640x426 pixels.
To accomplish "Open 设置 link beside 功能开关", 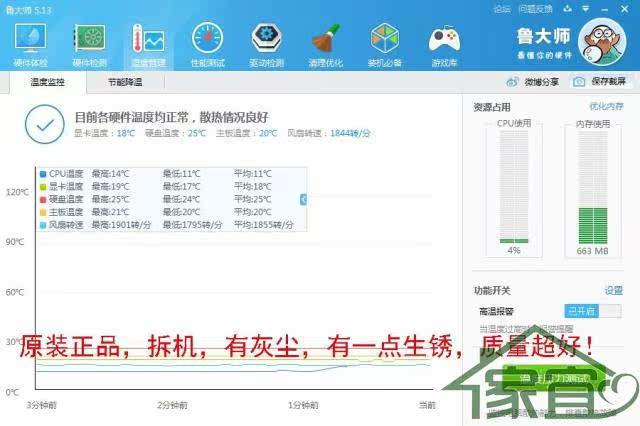I will (613, 290).
